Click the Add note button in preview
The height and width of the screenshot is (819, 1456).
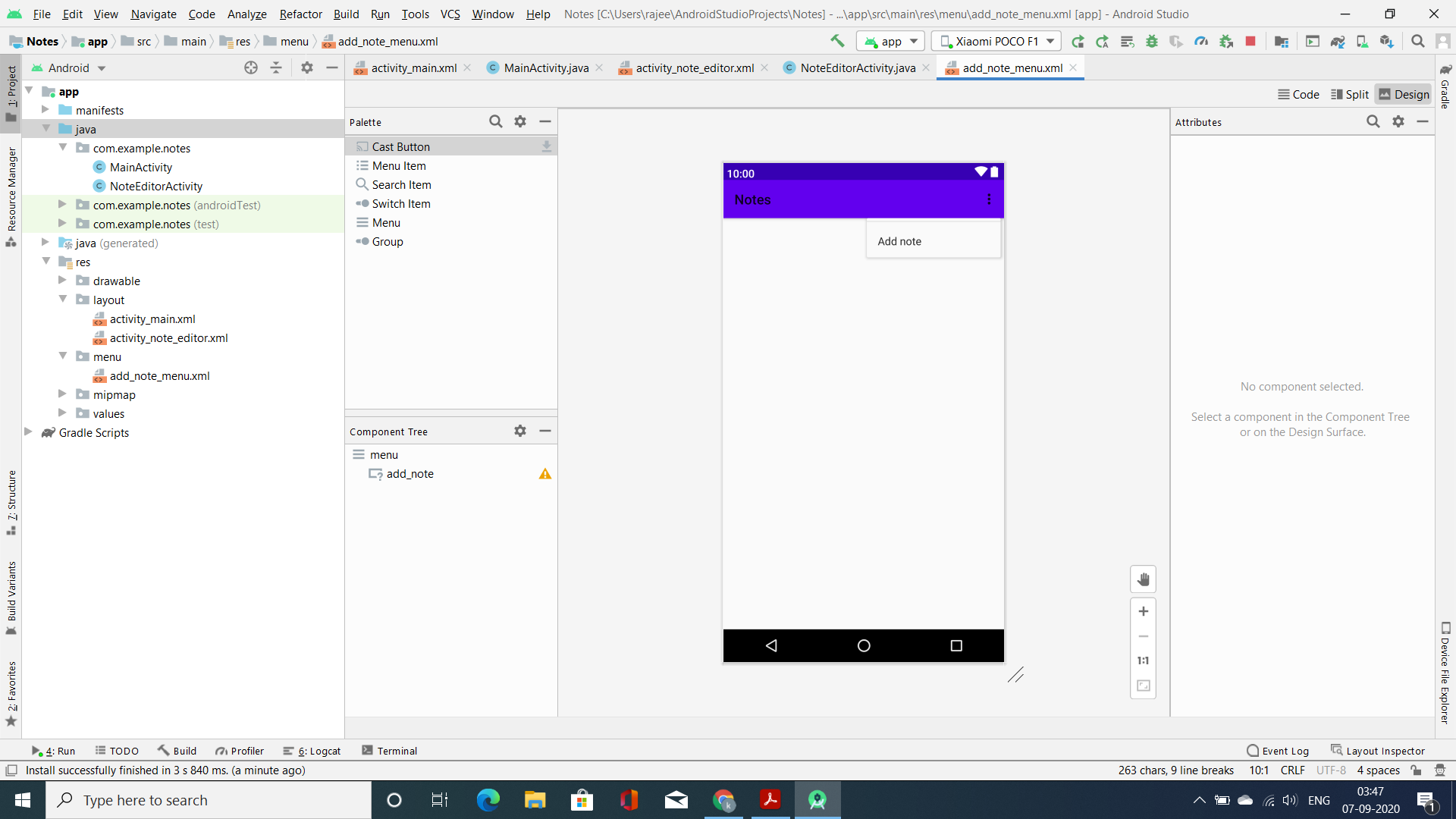(x=899, y=241)
